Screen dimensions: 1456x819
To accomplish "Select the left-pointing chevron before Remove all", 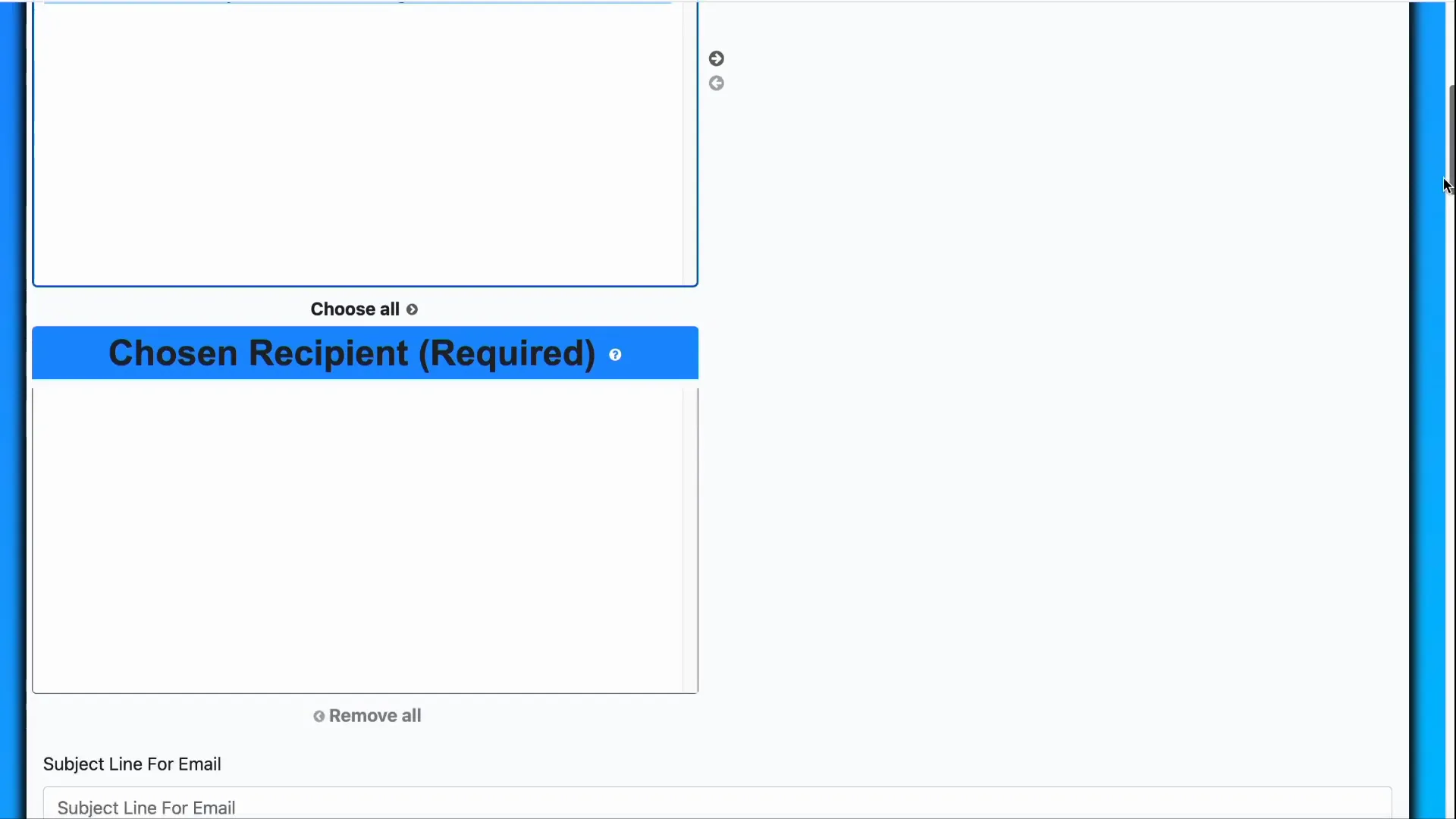I will (318, 716).
